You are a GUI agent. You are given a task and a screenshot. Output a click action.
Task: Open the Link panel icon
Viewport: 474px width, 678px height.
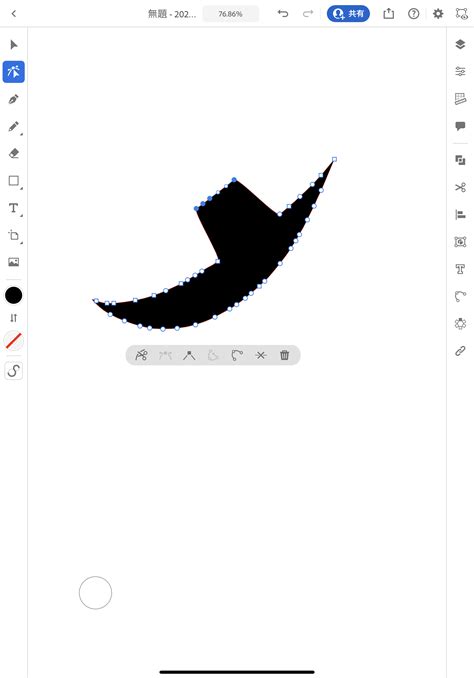460,351
